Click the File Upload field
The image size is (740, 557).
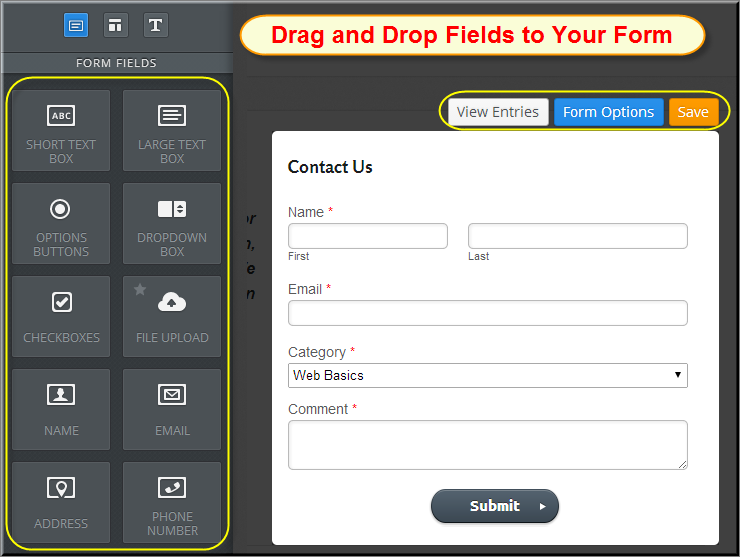172,317
